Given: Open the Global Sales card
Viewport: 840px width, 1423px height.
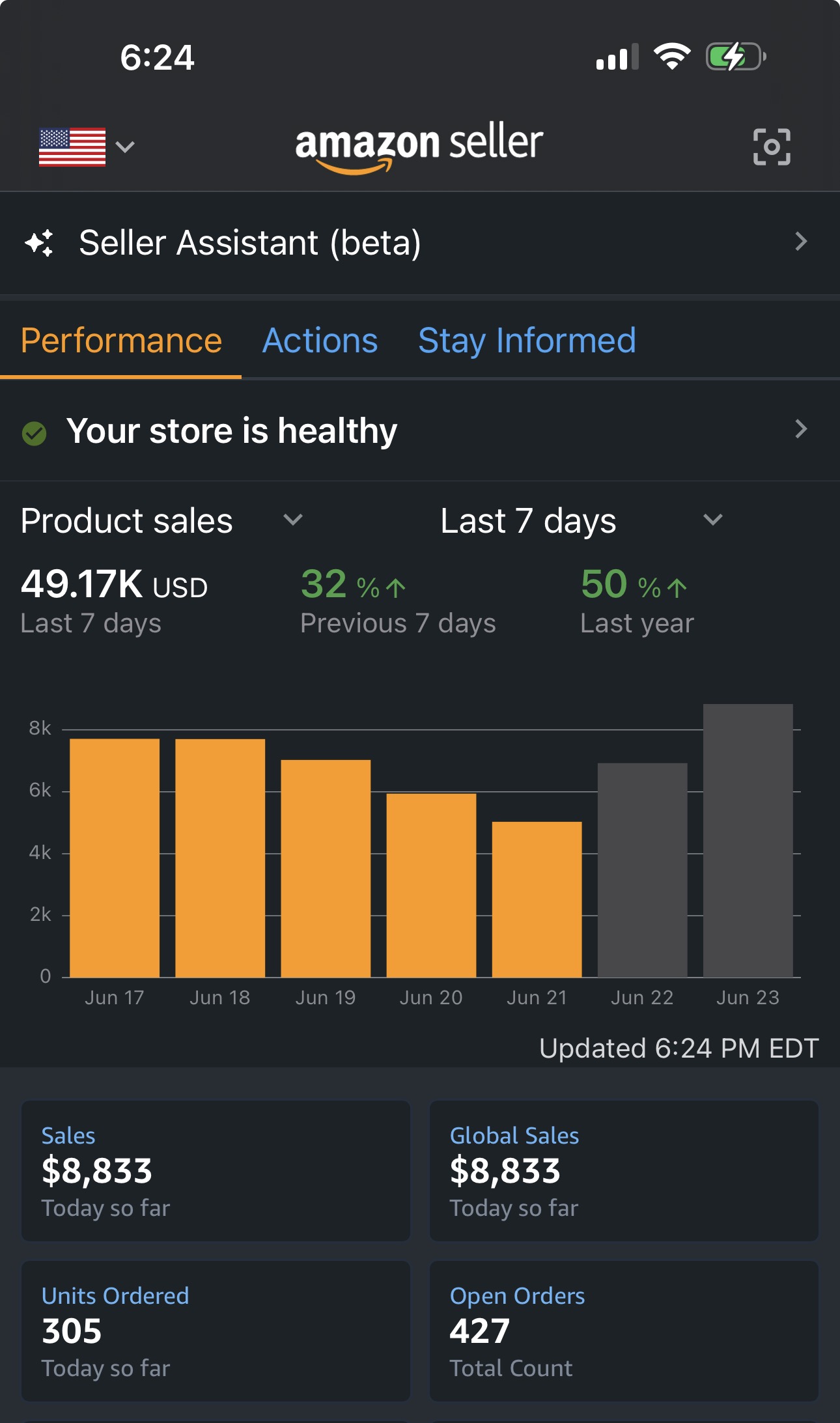Looking at the screenshot, I should [x=624, y=1171].
